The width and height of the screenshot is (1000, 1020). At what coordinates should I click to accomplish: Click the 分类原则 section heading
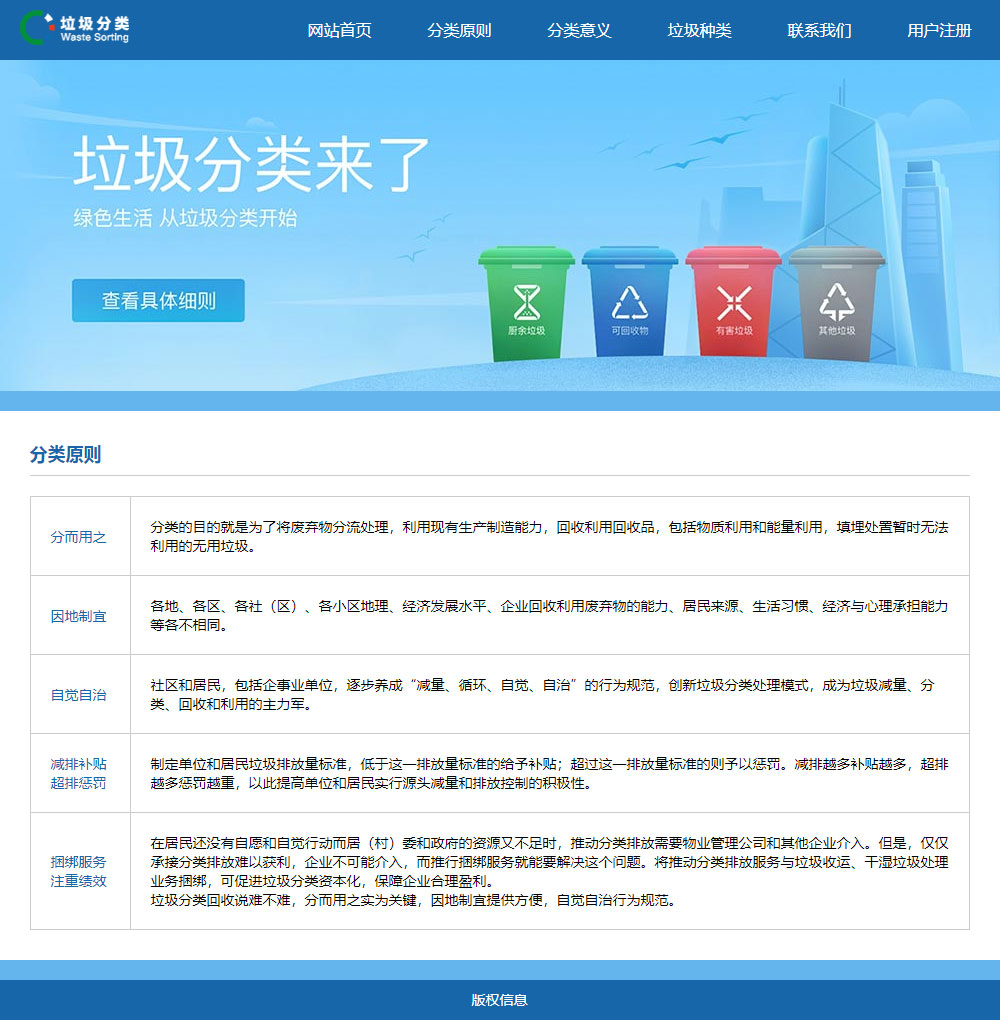point(65,455)
